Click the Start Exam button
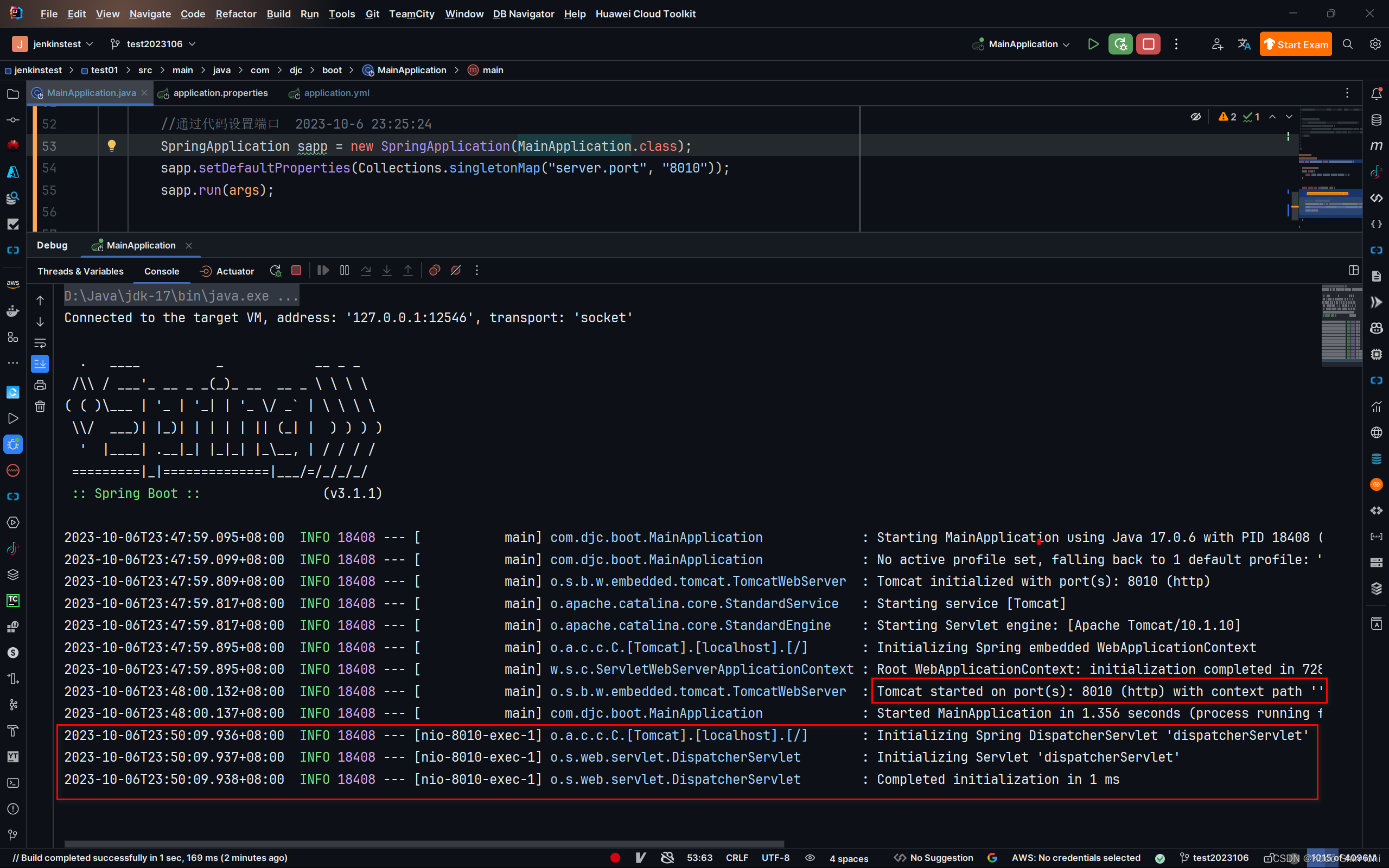The width and height of the screenshot is (1389, 868). [x=1296, y=44]
